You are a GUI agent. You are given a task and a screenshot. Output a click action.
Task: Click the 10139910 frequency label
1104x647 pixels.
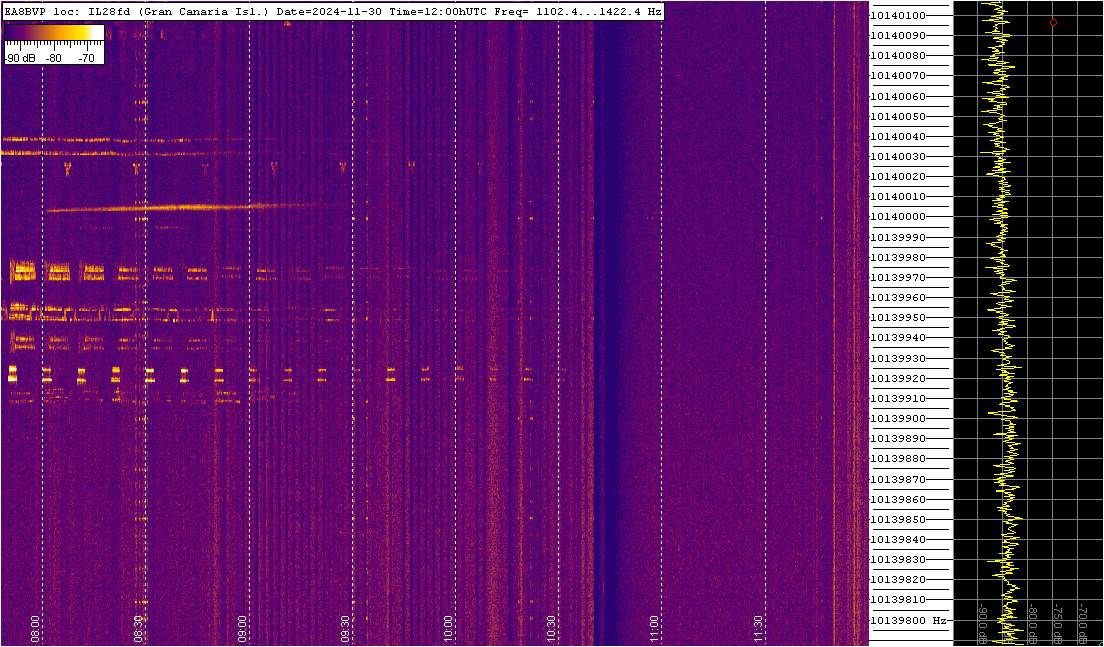pyautogui.click(x=898, y=398)
